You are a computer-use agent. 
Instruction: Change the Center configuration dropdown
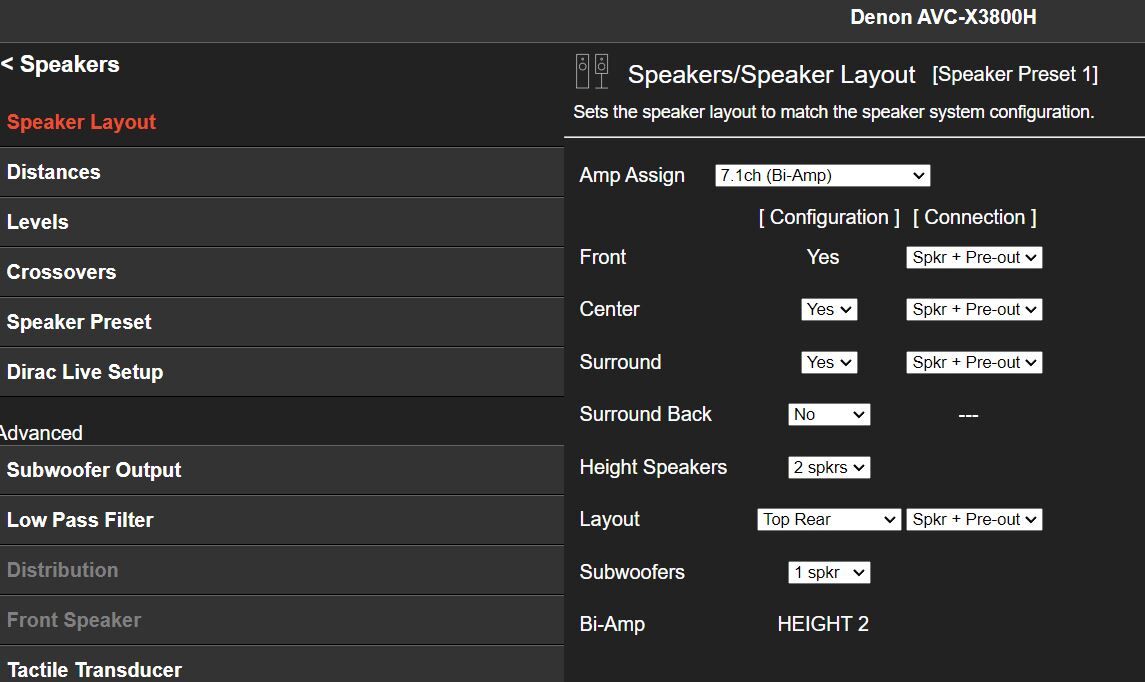(x=829, y=310)
